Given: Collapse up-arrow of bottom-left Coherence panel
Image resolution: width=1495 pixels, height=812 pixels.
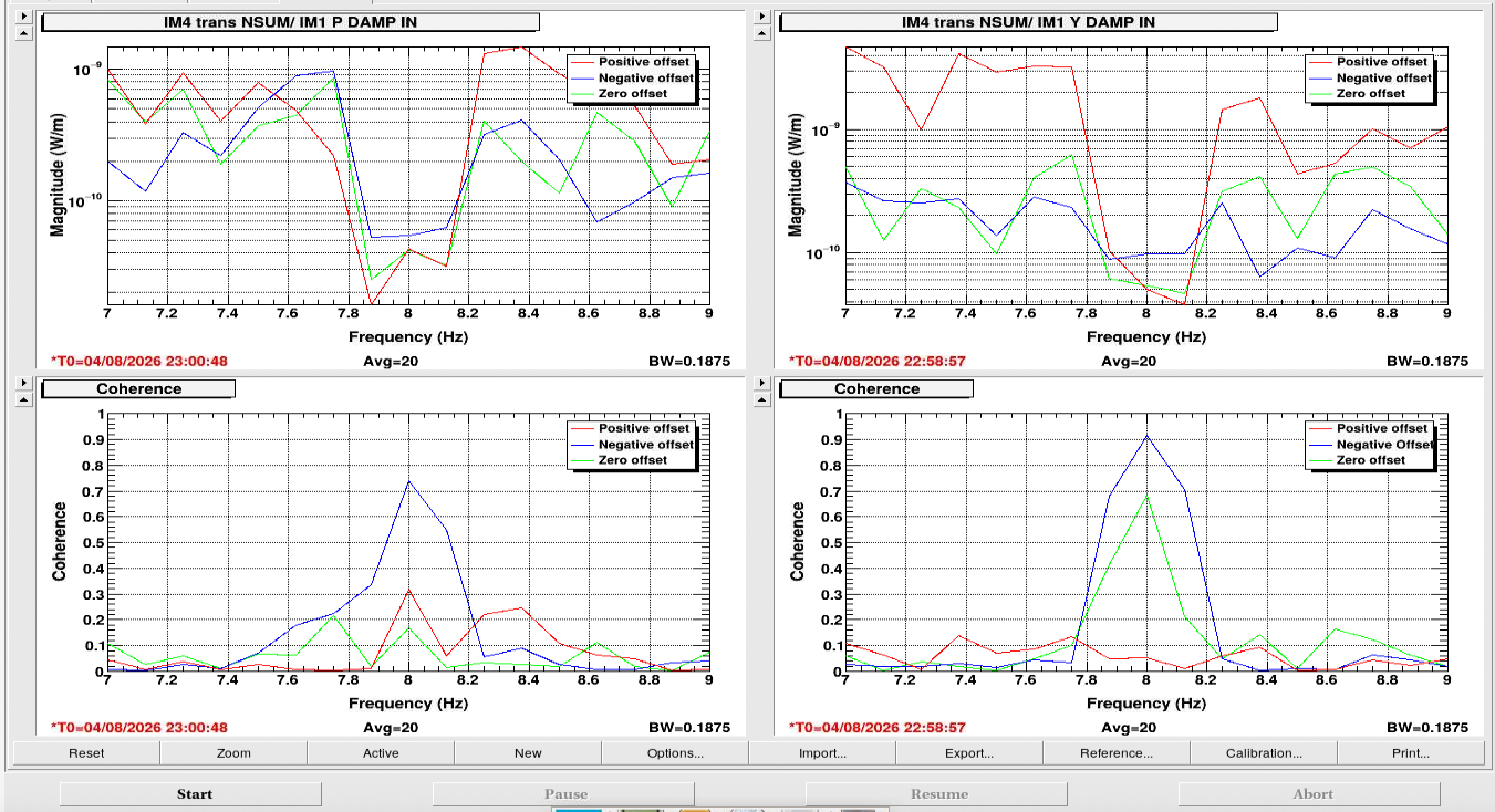Looking at the screenshot, I should tap(23, 399).
